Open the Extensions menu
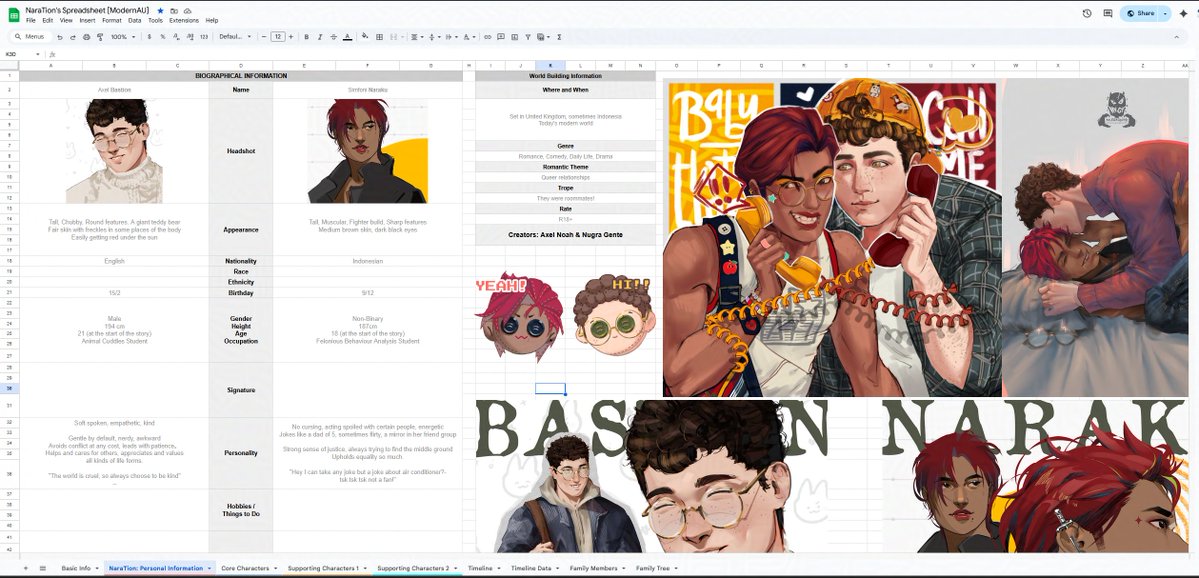Viewport: 1199px width, 578px height. point(183,19)
